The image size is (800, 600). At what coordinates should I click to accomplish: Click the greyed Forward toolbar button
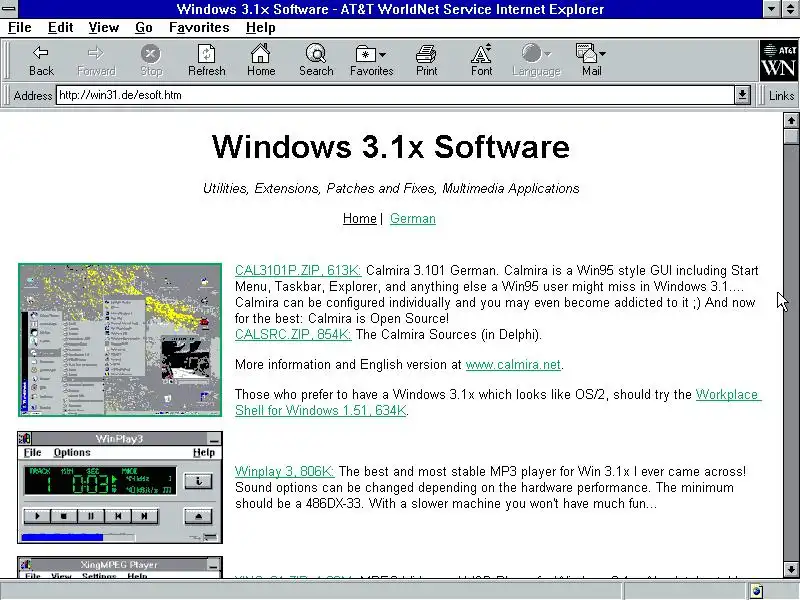(96, 60)
